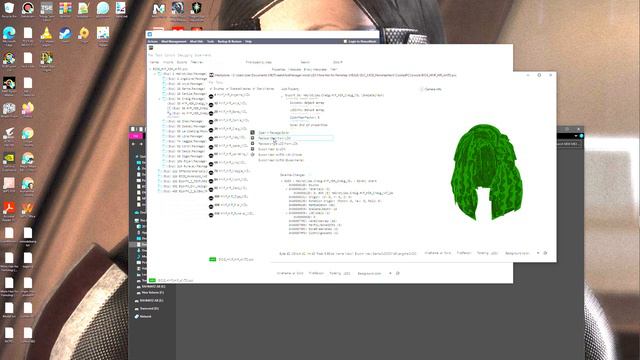Go back in the File Explorer window
Viewport: 640px width, 360px height.
point(133,144)
